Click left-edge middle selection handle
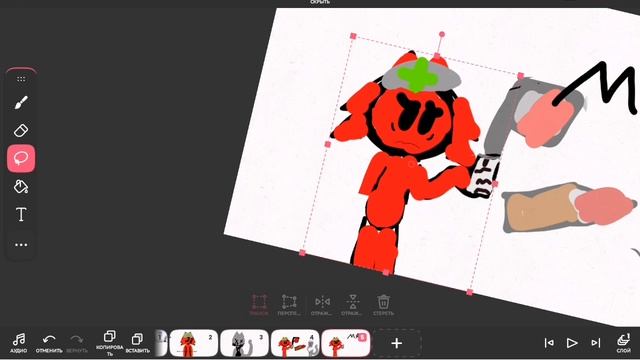Screen dimensions: 640x360 point(328,144)
